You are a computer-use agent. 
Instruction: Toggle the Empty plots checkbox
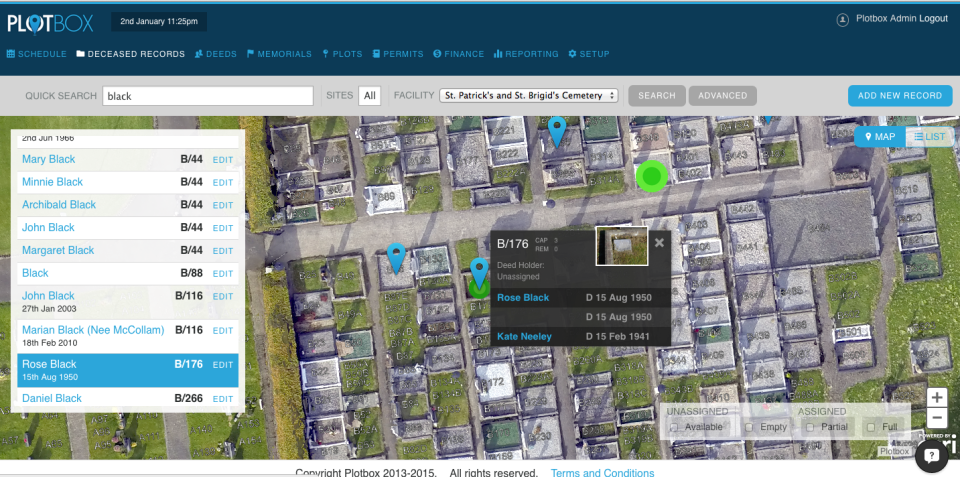749,427
